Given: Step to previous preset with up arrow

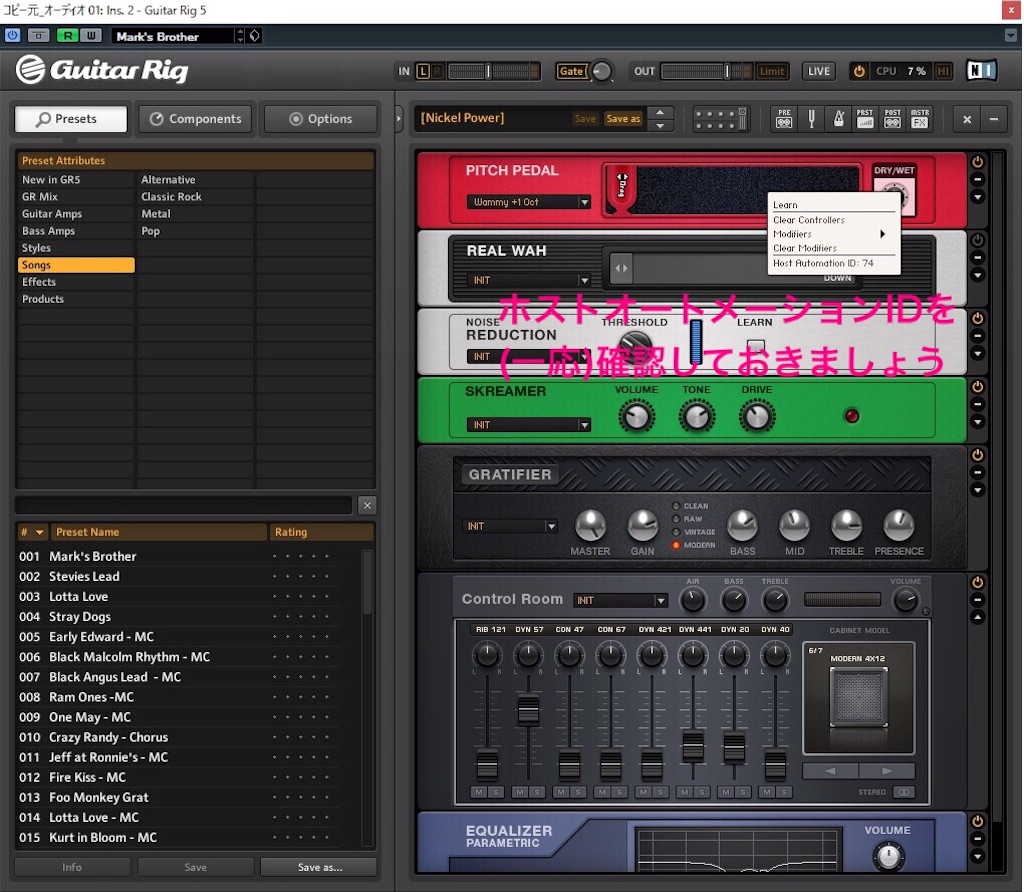Looking at the screenshot, I should click(660, 112).
